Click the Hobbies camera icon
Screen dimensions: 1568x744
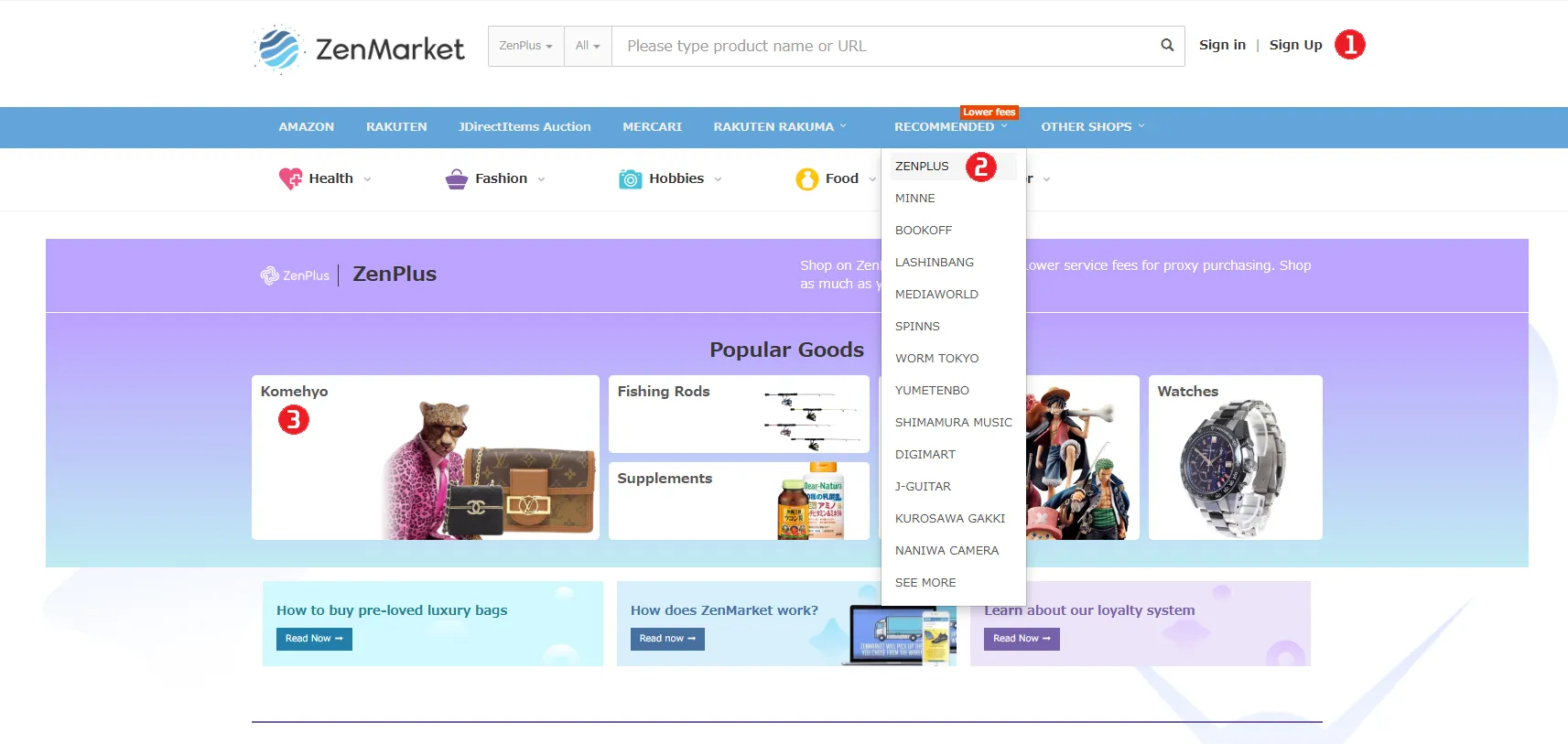[x=631, y=179]
